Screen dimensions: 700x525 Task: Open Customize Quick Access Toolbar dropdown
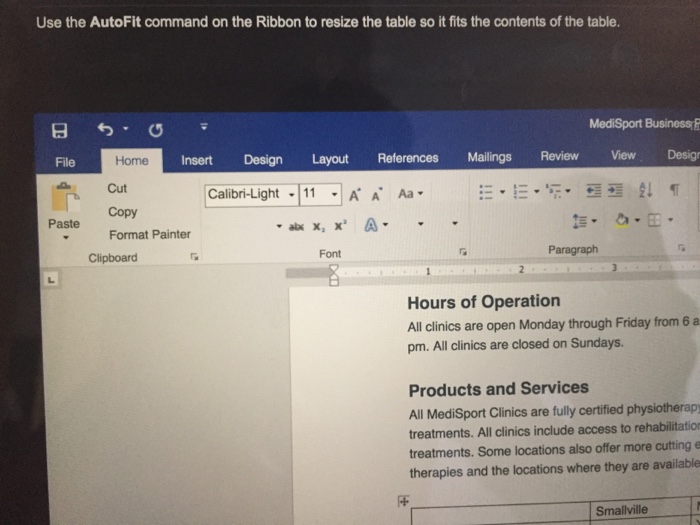coord(204,127)
